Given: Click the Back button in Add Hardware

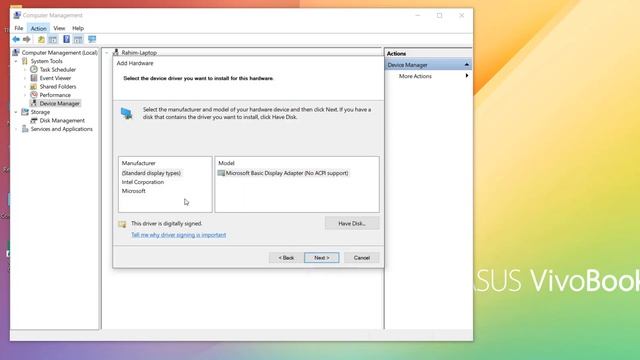Looking at the screenshot, I should point(286,258).
